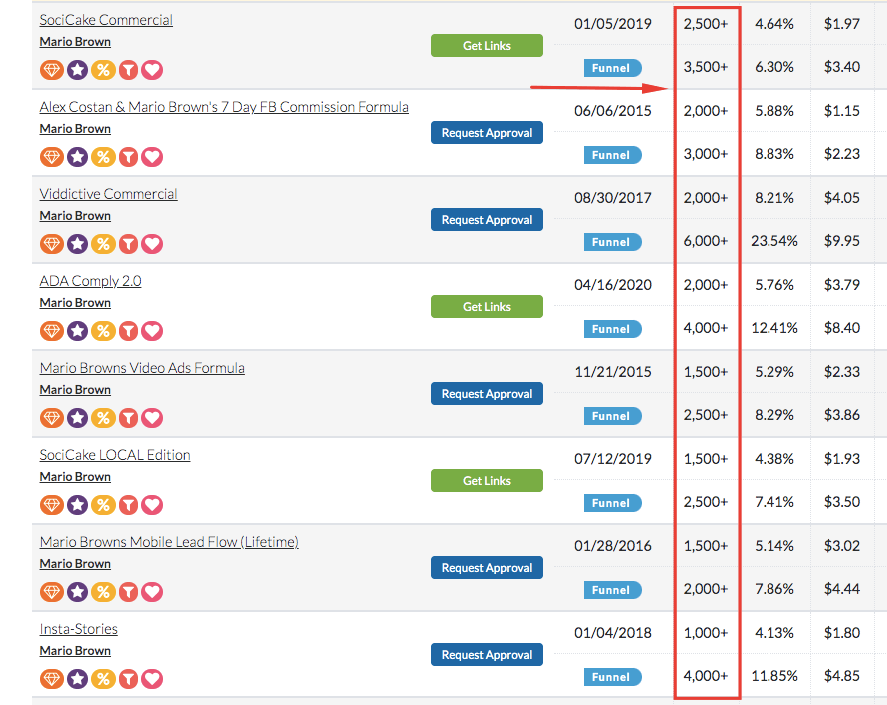Open Mario Browns Mobile Lead Flow (Lifetime) link
Screen dimensions: 887x705
[x=169, y=542]
